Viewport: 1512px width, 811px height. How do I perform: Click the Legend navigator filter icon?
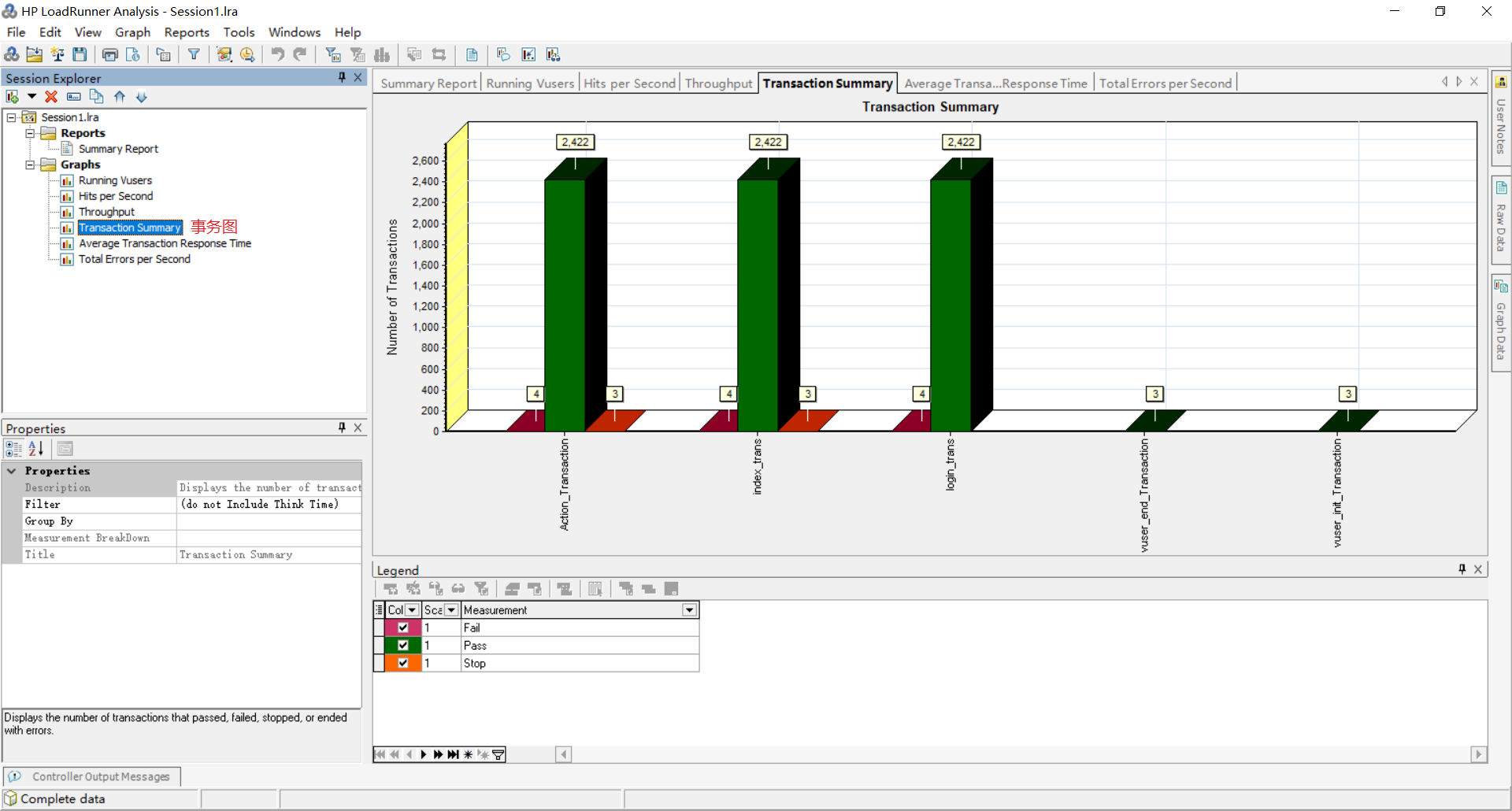coord(498,754)
